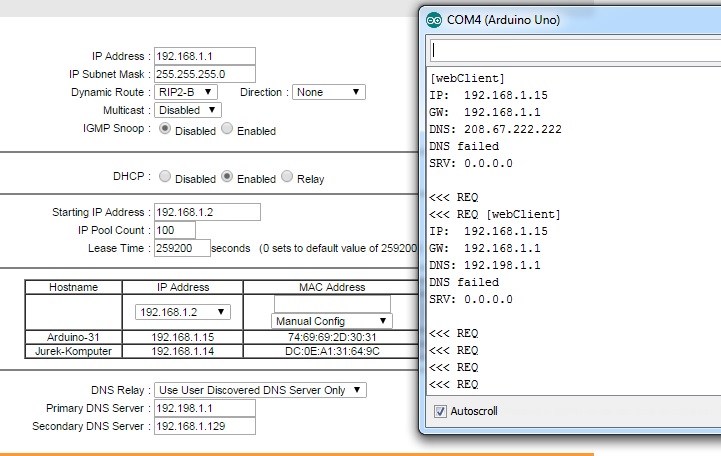Click the Starting IP Address field
Image resolution: width=721 pixels, height=456 pixels.
click(207, 212)
